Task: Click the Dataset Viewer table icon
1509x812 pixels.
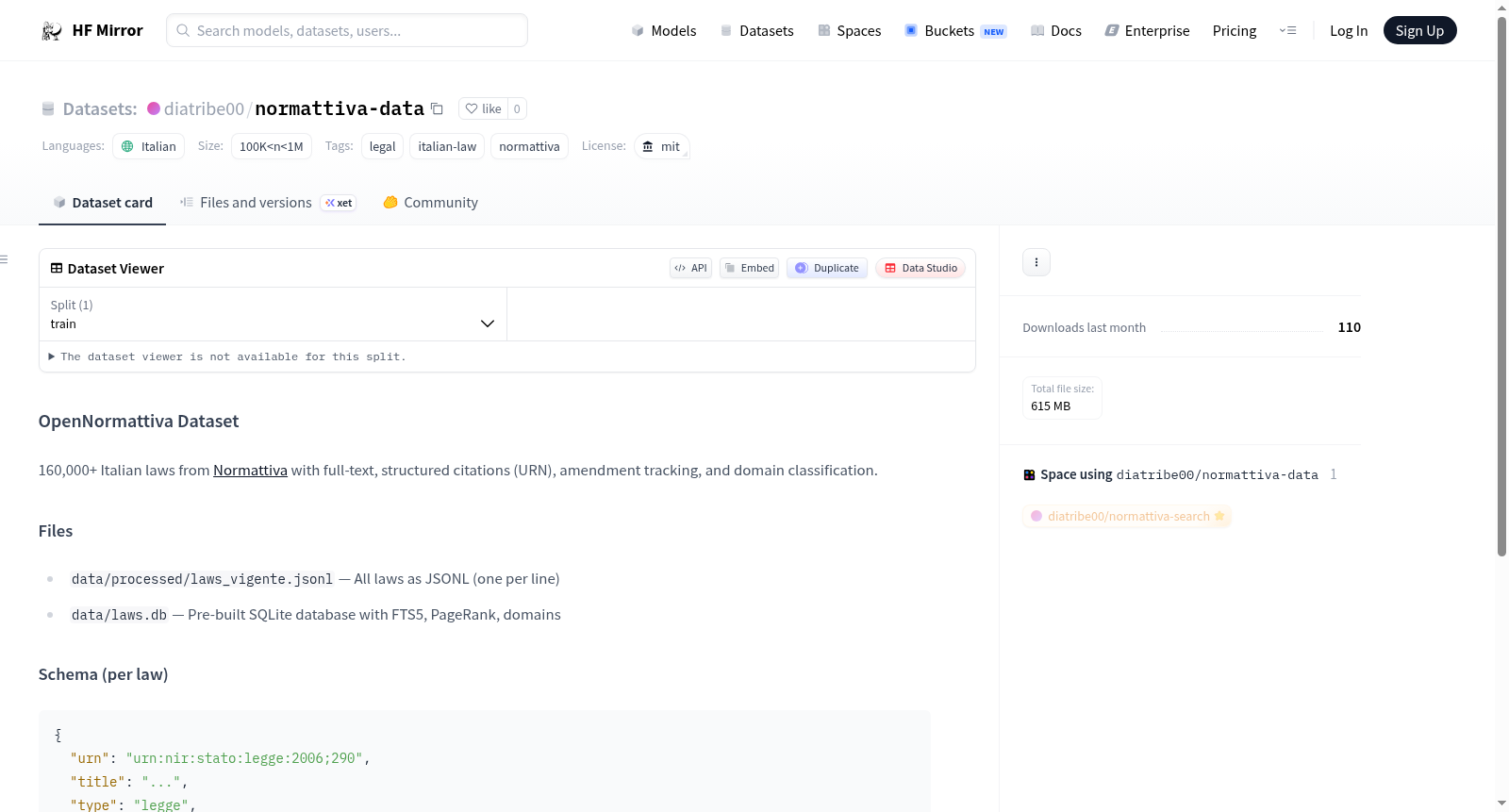Action: 57,268
